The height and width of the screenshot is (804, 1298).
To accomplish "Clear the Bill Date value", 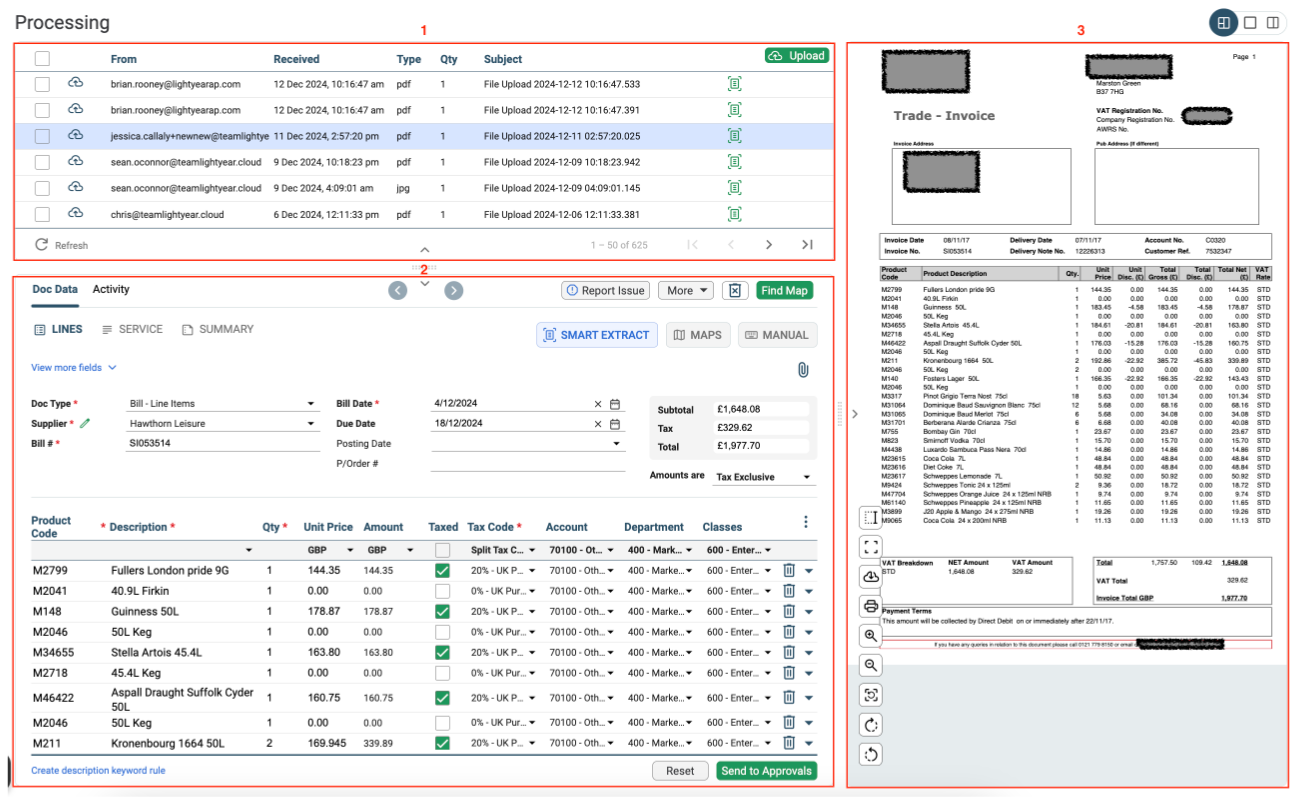I will [598, 404].
